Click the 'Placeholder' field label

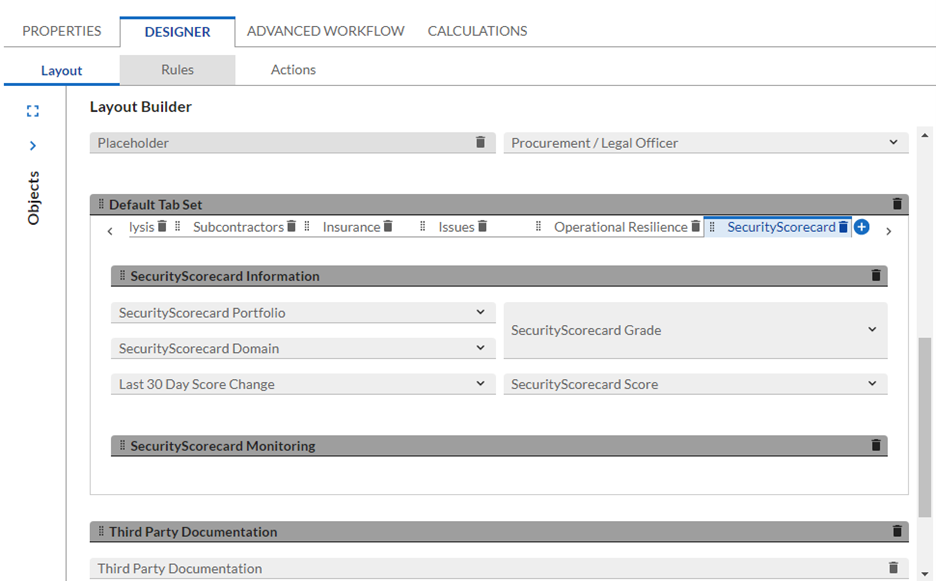coord(133,143)
